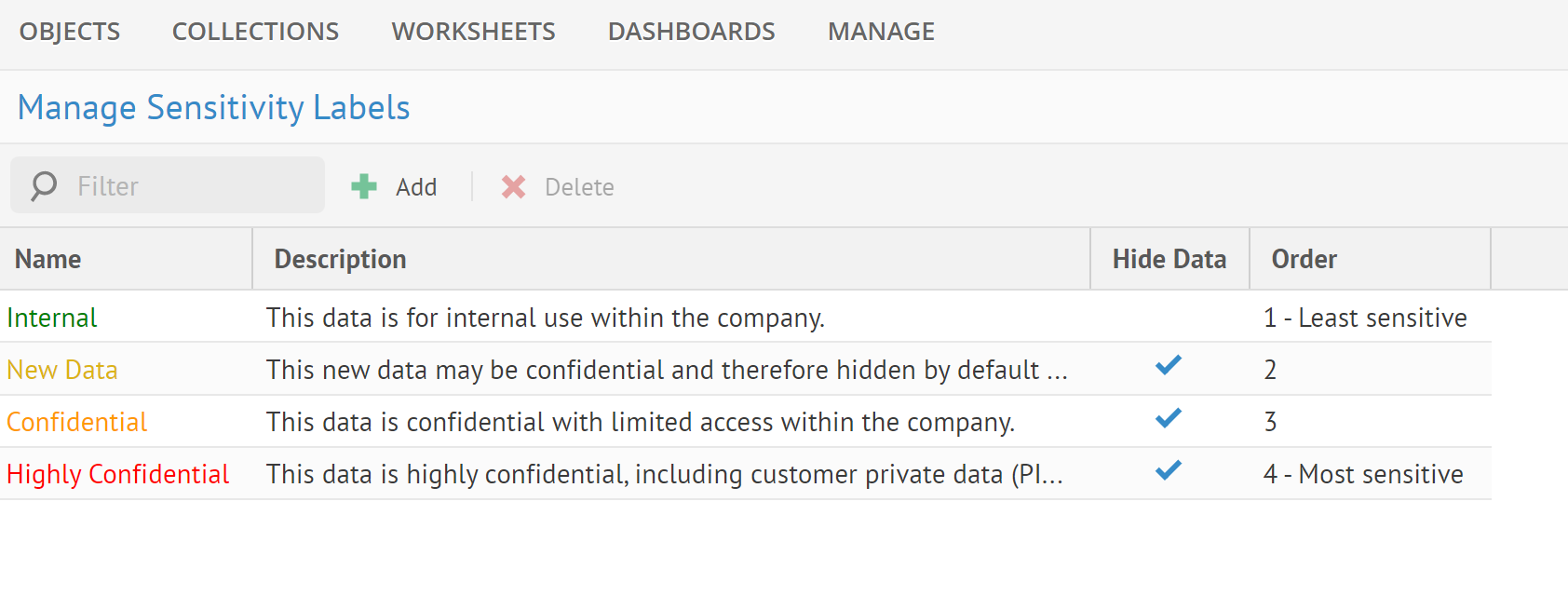Click the red X Delete icon
1568x596 pixels.
pos(513,187)
